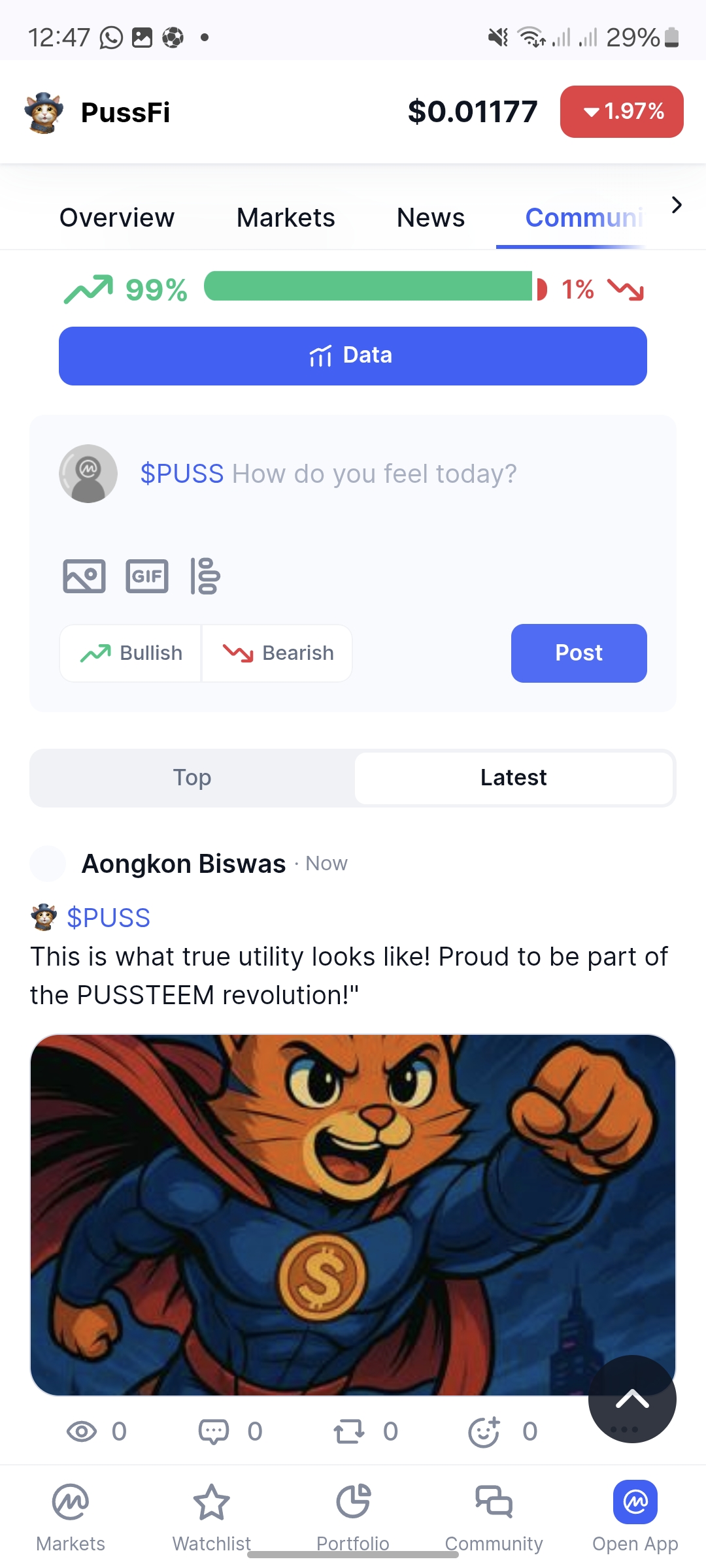Repost using the retweet arrows icon
706x1568 pixels.
349,1431
